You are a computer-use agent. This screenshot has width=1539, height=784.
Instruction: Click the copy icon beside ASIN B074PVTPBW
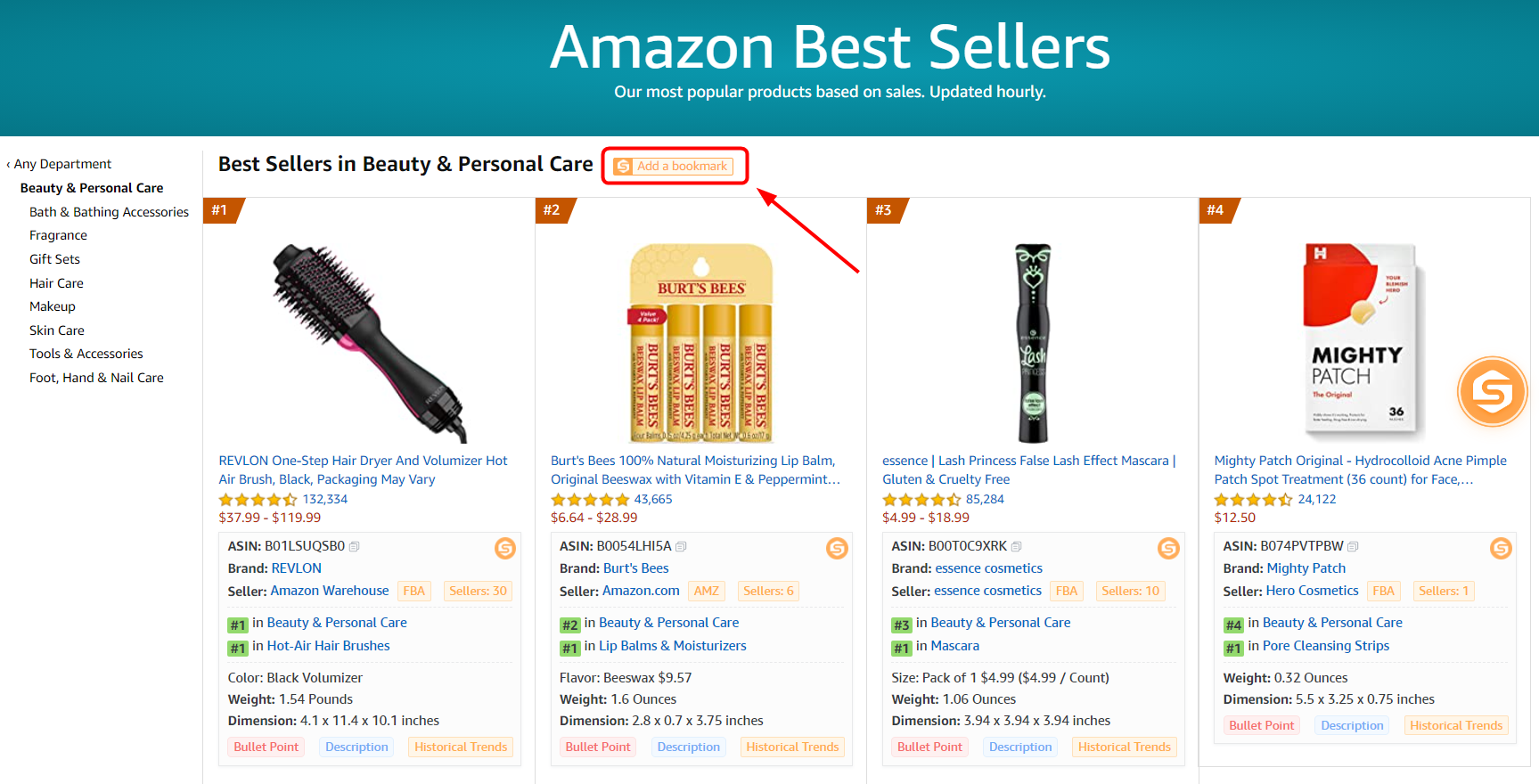(1353, 546)
